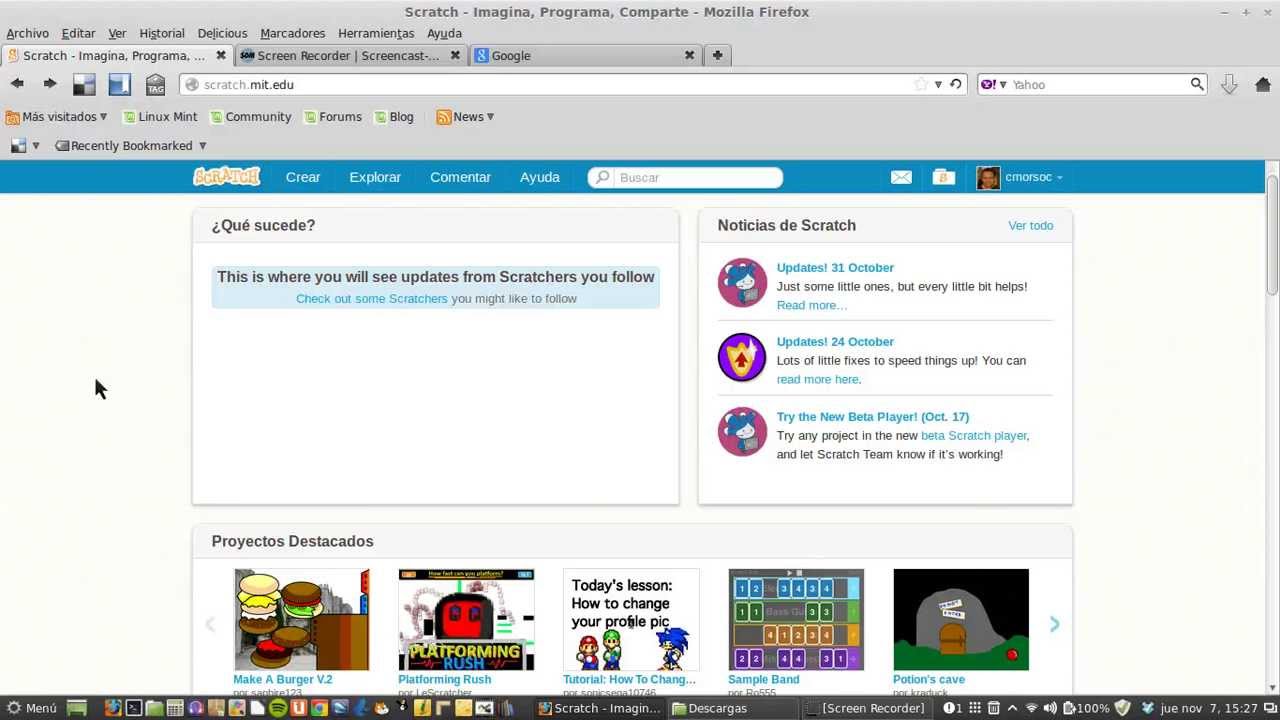1280x720 pixels.
Task: Open the Herramientas menu
Action: coord(376,33)
